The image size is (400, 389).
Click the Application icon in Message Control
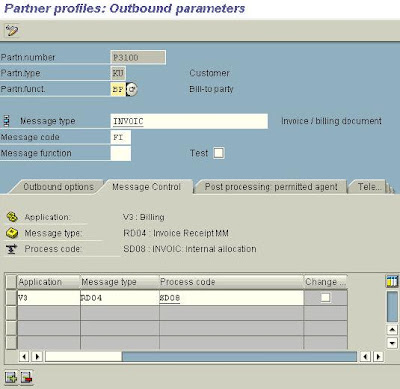click(x=12, y=217)
